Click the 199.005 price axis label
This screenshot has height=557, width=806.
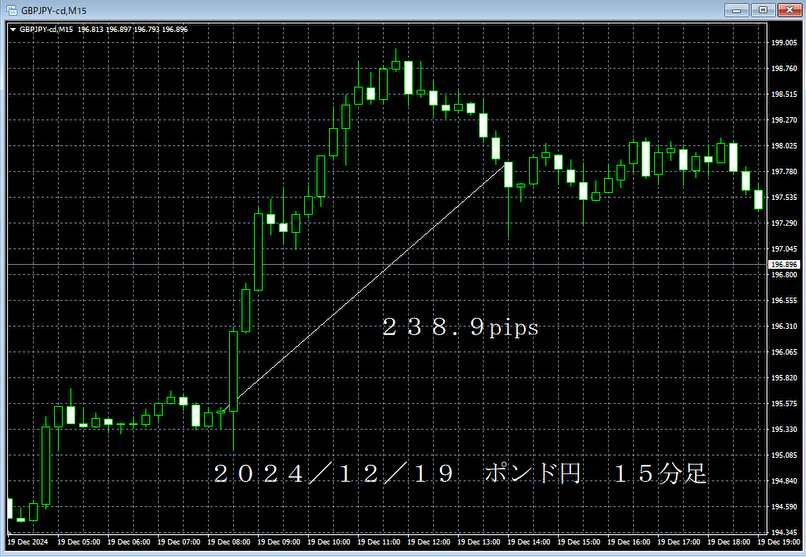(783, 43)
